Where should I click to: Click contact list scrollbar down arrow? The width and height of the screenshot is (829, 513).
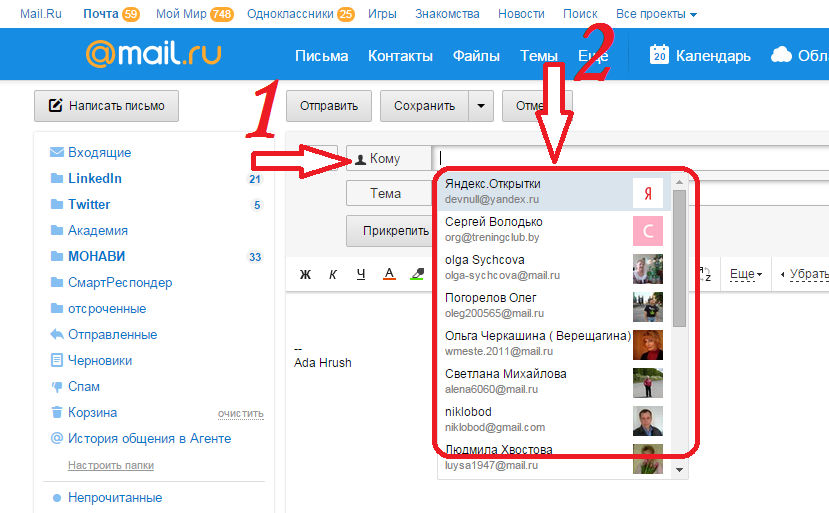(x=679, y=470)
